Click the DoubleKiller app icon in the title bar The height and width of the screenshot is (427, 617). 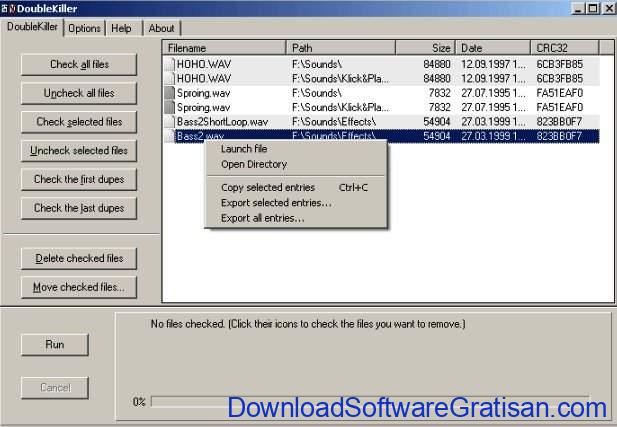click(8, 8)
